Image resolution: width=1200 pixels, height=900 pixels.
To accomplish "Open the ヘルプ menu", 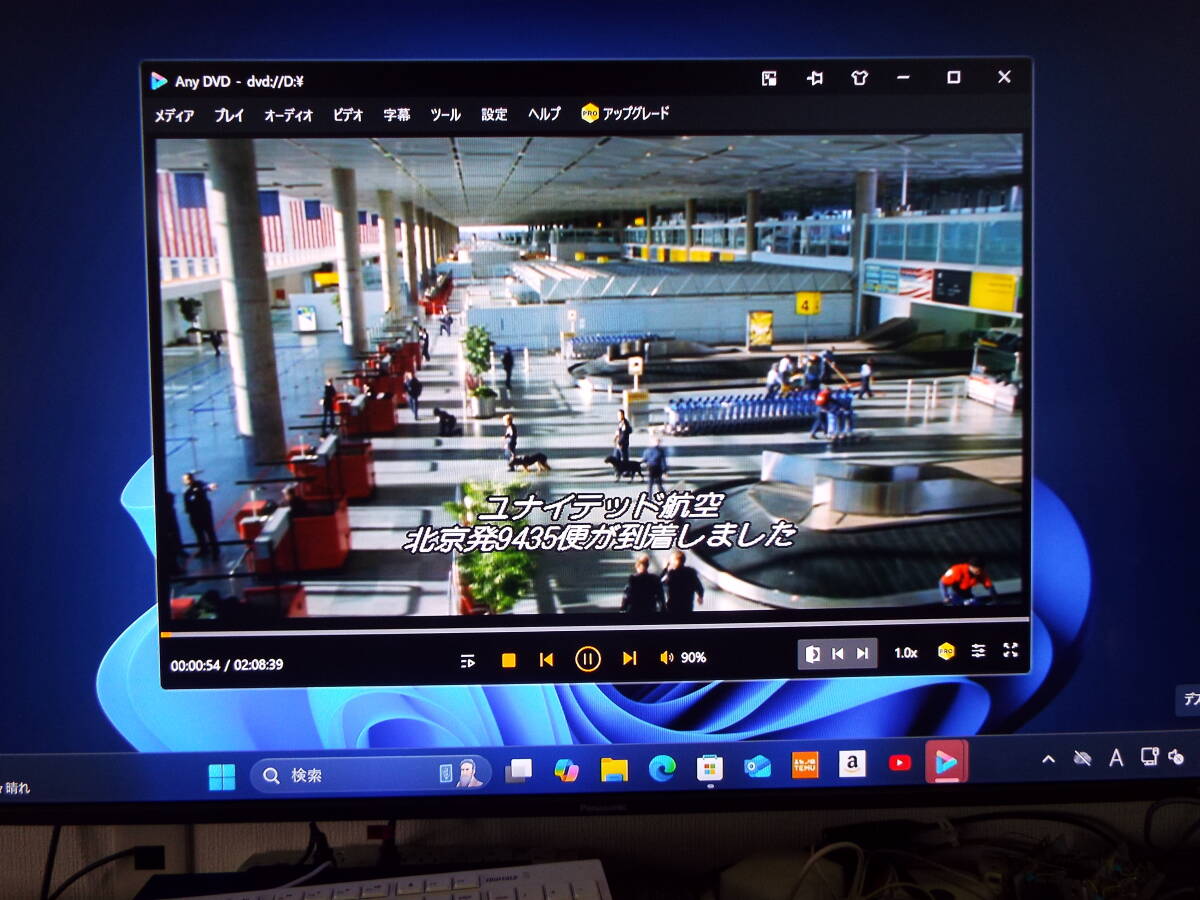I will [544, 114].
